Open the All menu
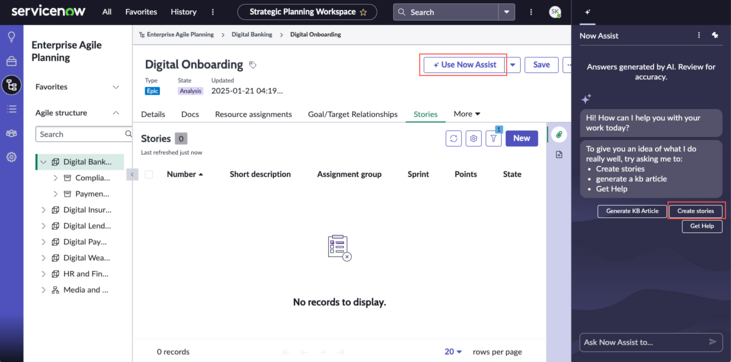This screenshot has width=731, height=362. [x=107, y=12]
